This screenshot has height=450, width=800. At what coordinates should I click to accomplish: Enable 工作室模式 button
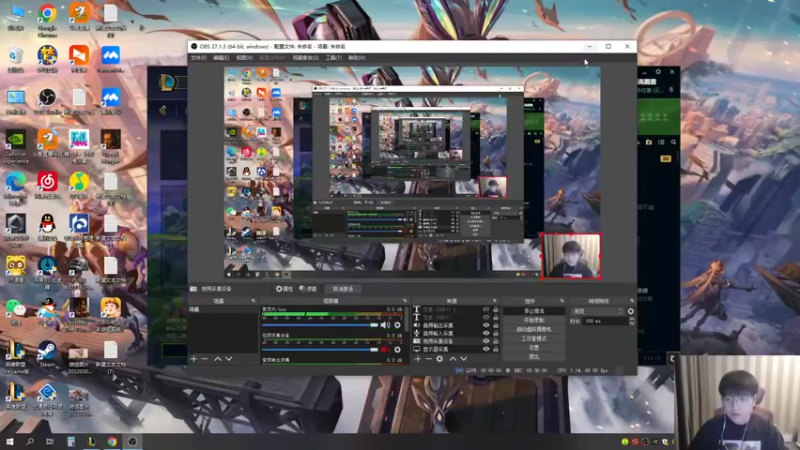(534, 338)
